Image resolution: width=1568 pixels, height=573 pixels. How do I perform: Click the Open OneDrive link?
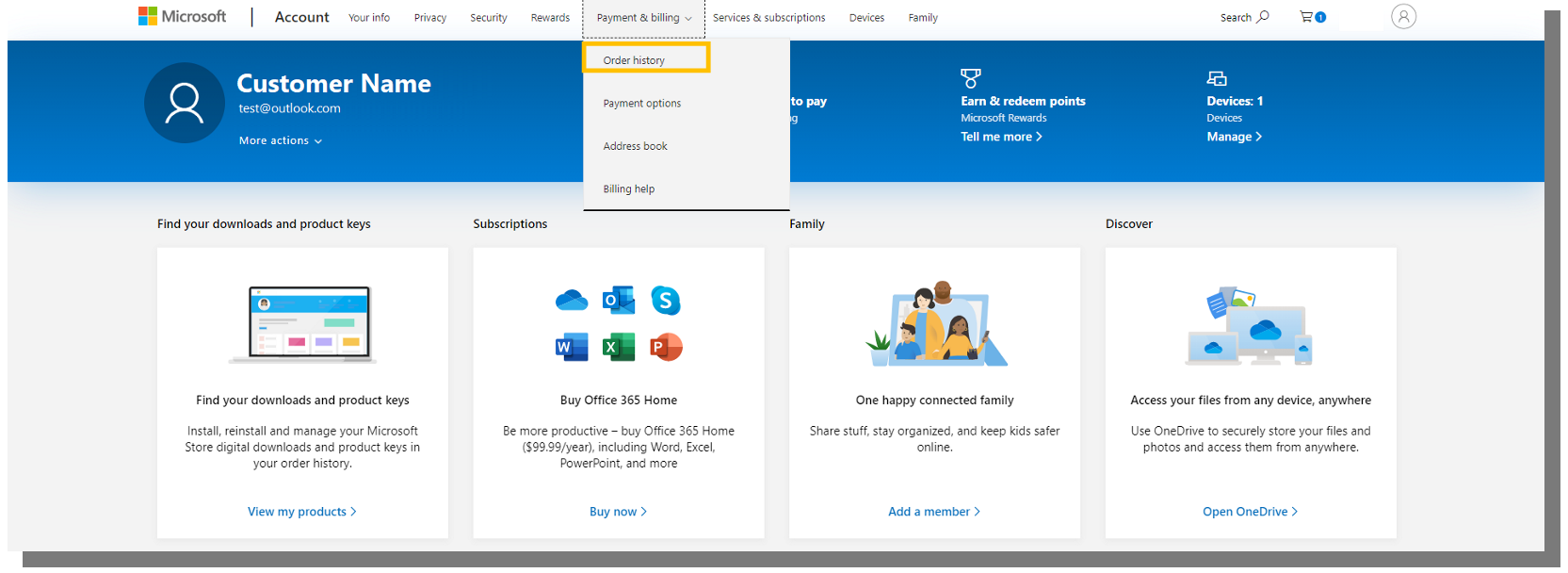1250,512
